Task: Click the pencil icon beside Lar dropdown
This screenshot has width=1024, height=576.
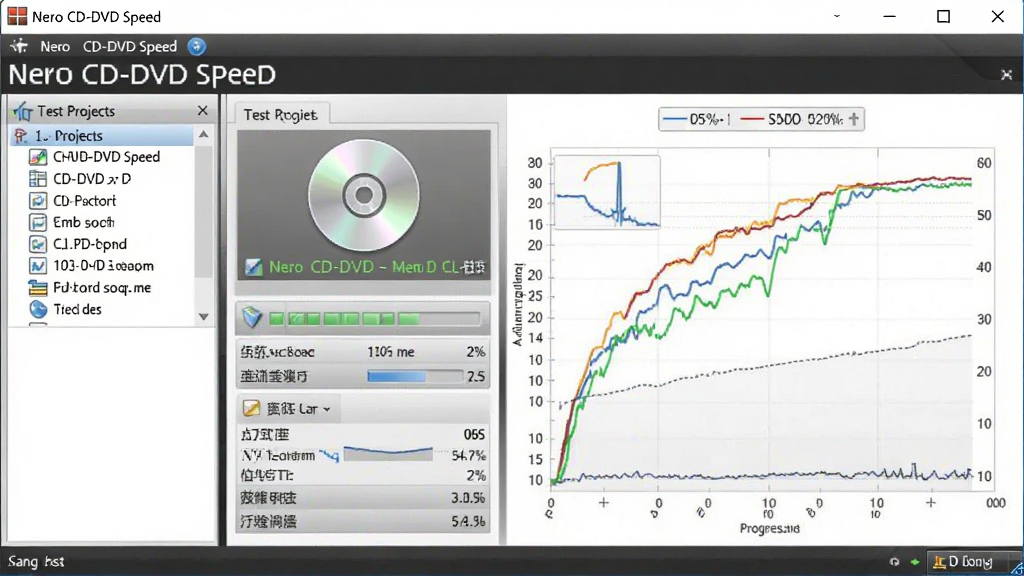Action: (251, 409)
